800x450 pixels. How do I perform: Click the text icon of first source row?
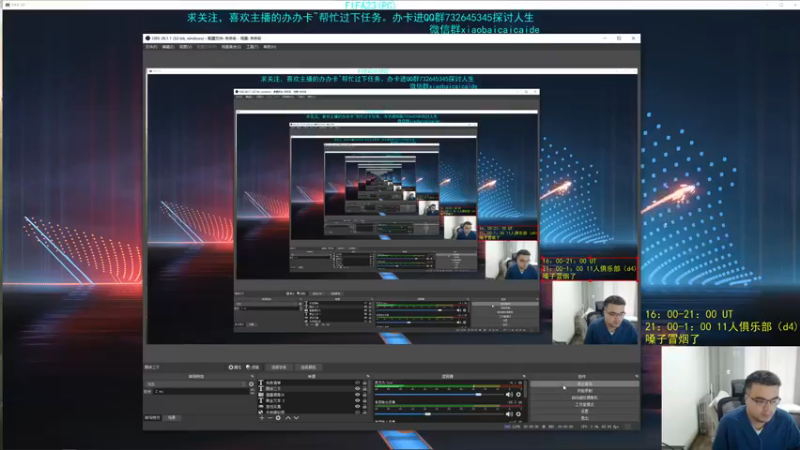(261, 383)
